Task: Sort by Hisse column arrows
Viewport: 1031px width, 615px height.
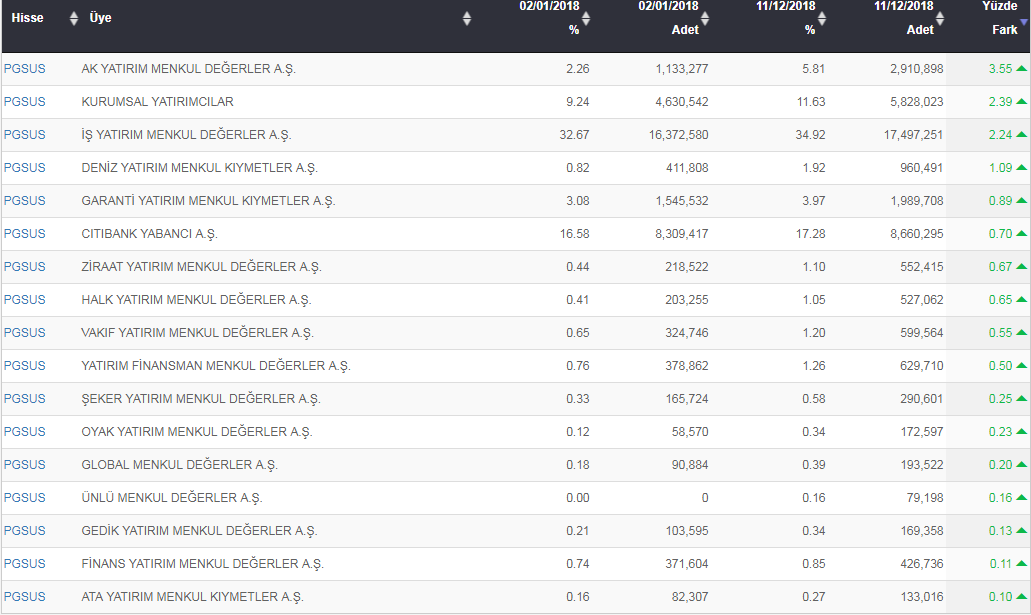Action: 74,18
